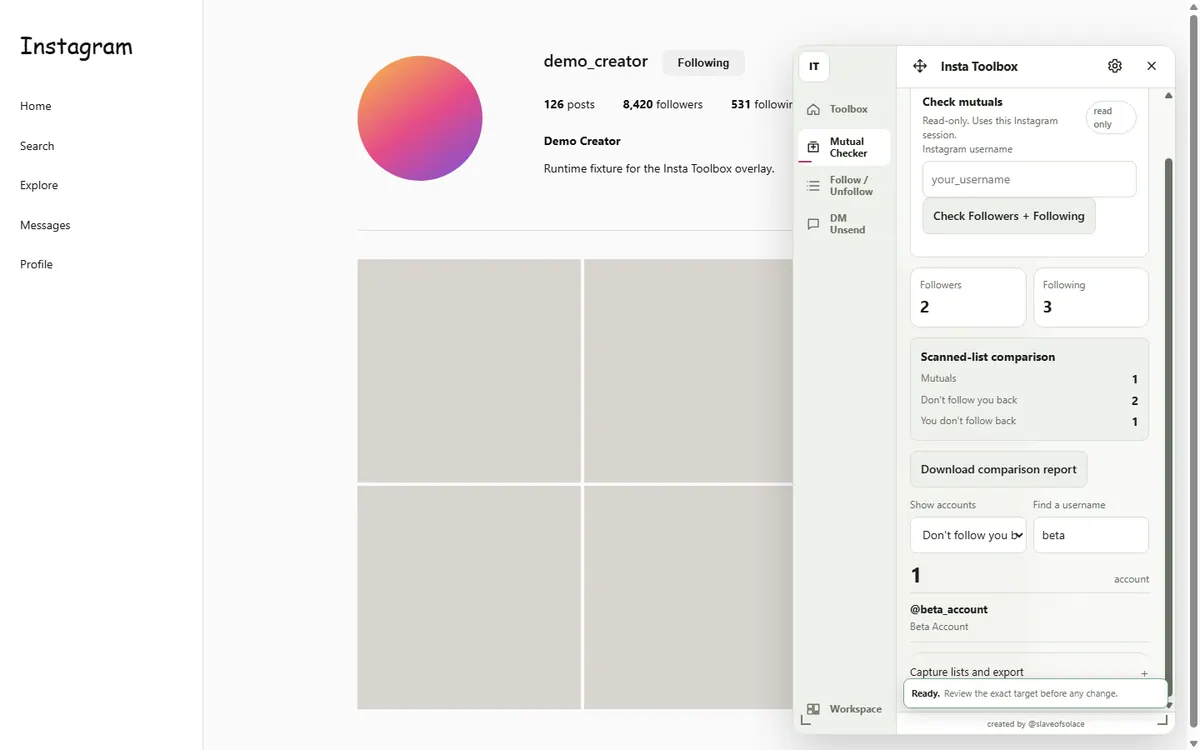Open the first post thumbnail
Viewport: 1200px width, 750px height.
[x=469, y=370]
